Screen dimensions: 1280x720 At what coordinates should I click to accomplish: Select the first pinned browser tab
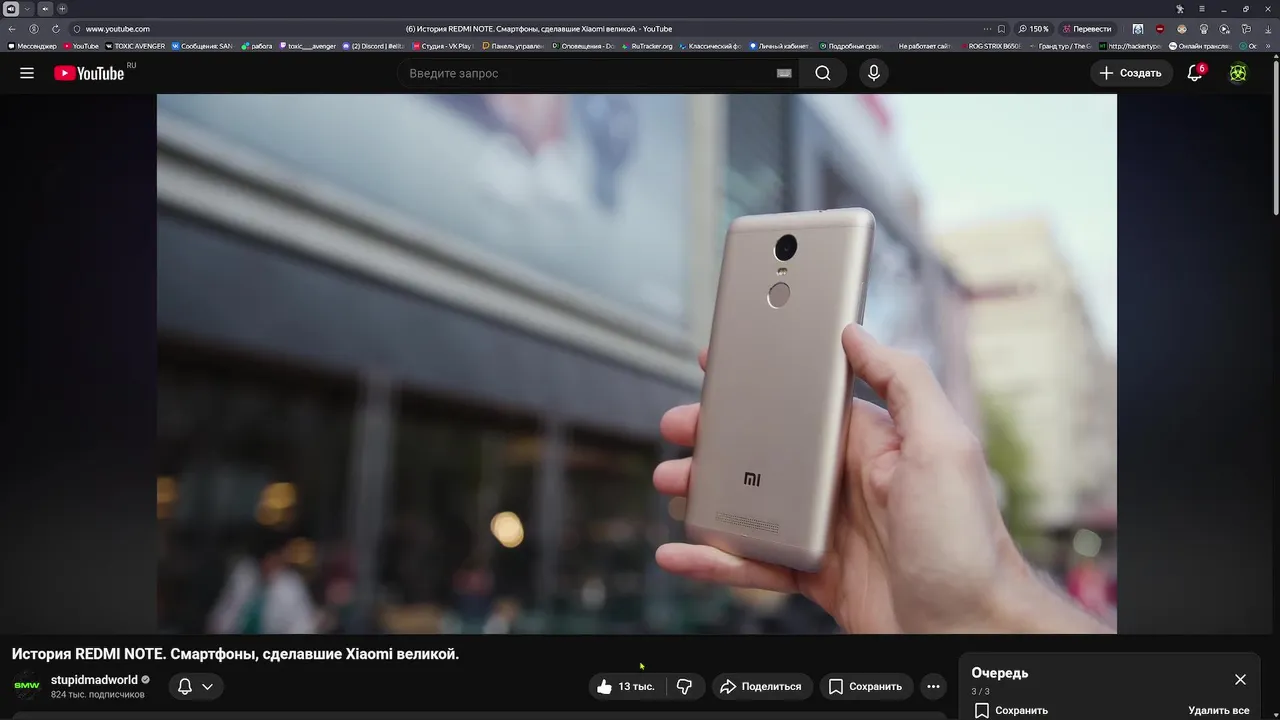[x=11, y=9]
